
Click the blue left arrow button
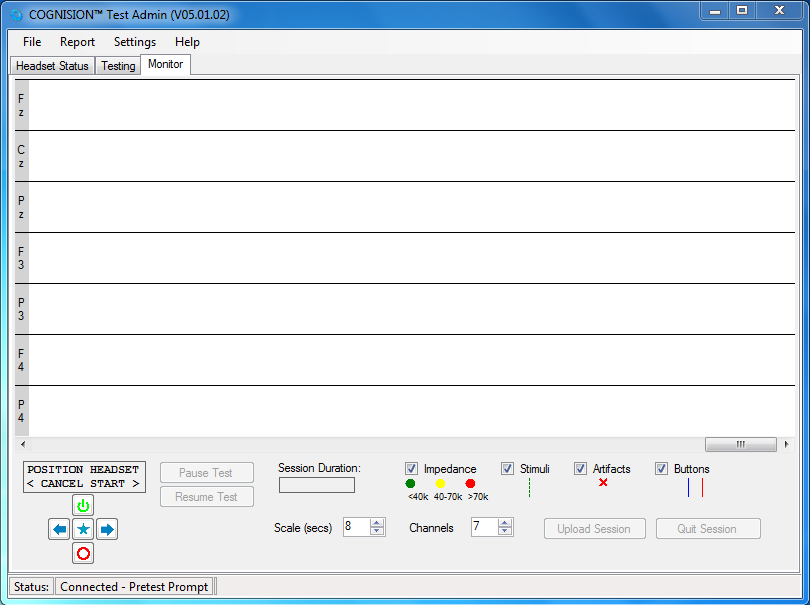point(59,530)
